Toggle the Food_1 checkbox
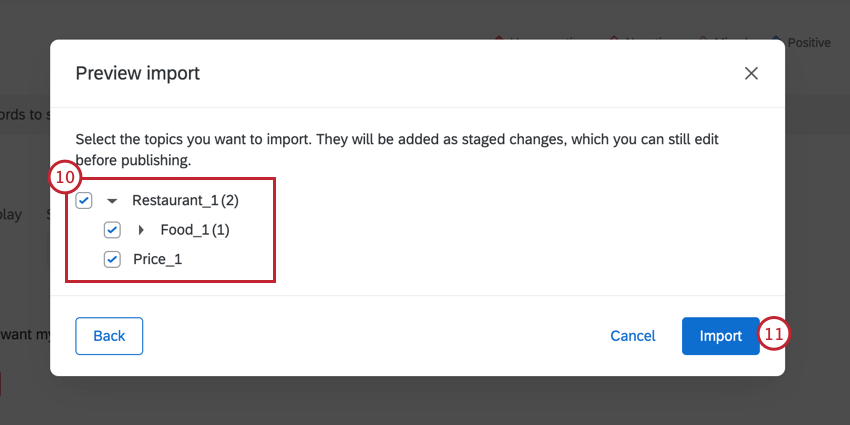Viewport: 850px width, 425px height. 112,230
